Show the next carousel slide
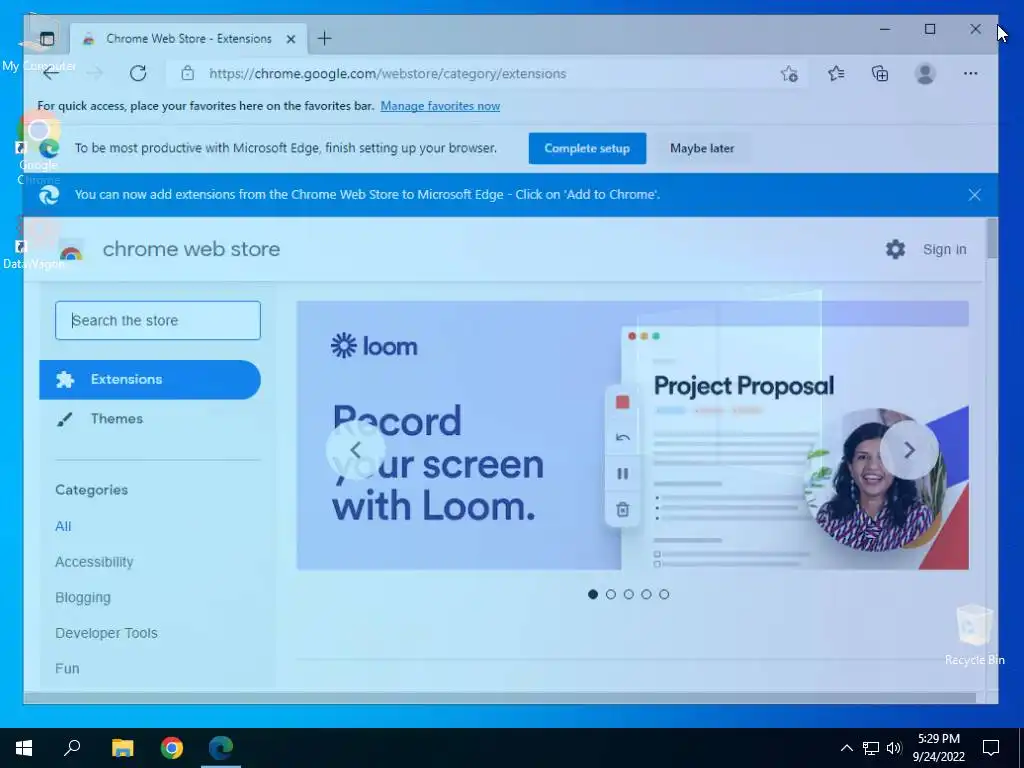The image size is (1024, 768). 909,450
